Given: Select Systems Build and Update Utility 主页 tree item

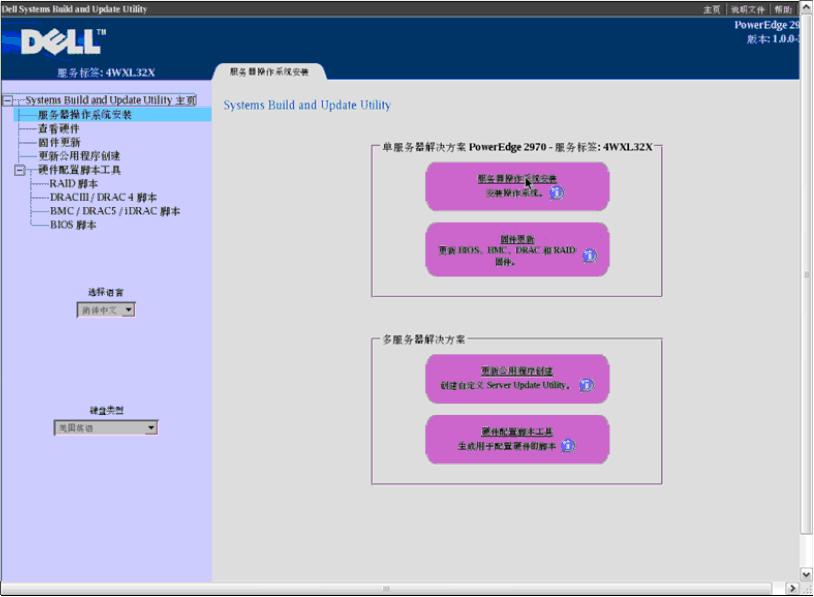Looking at the screenshot, I should tap(111, 100).
